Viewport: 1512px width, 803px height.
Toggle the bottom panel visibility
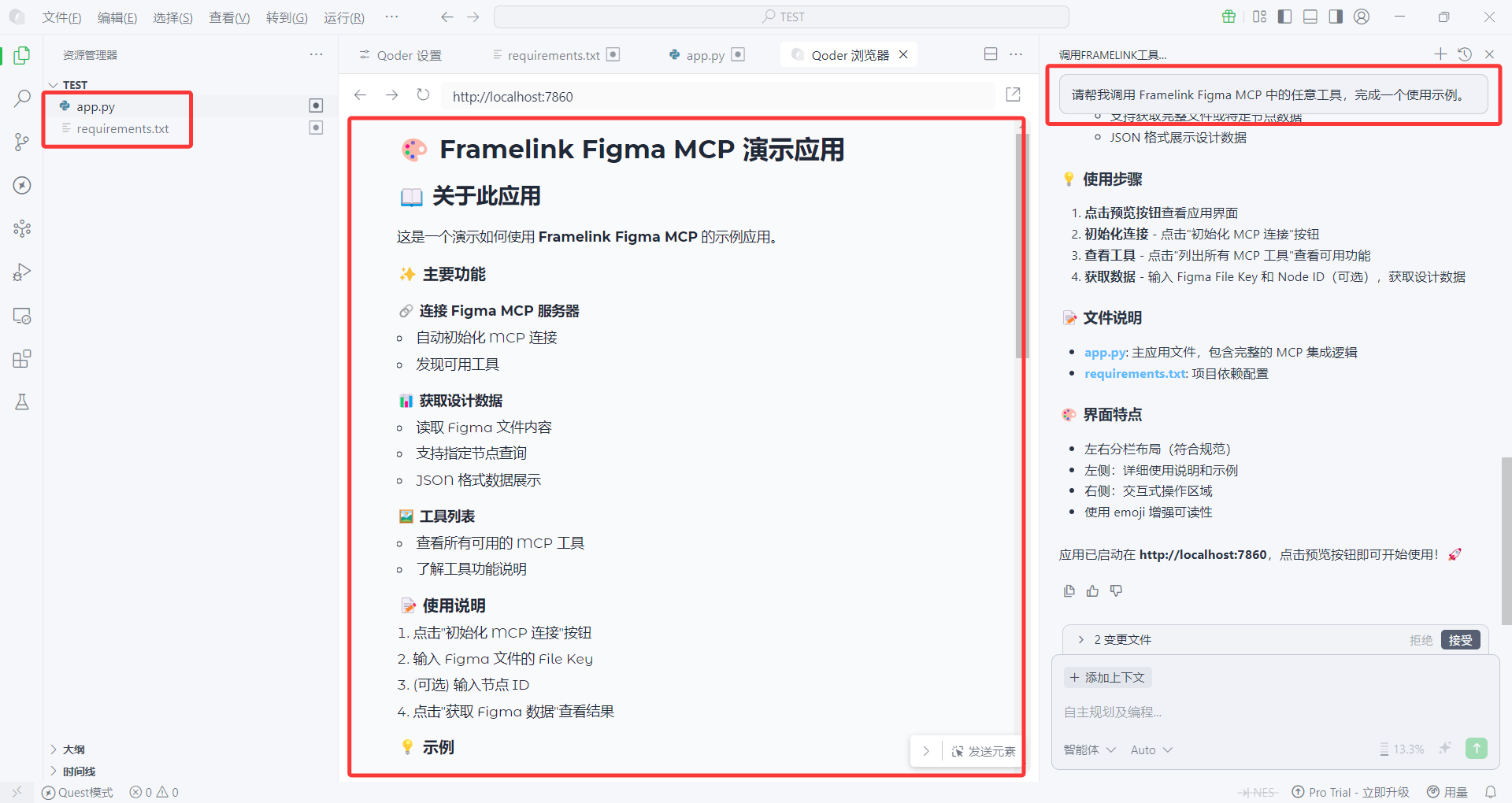[x=1310, y=16]
